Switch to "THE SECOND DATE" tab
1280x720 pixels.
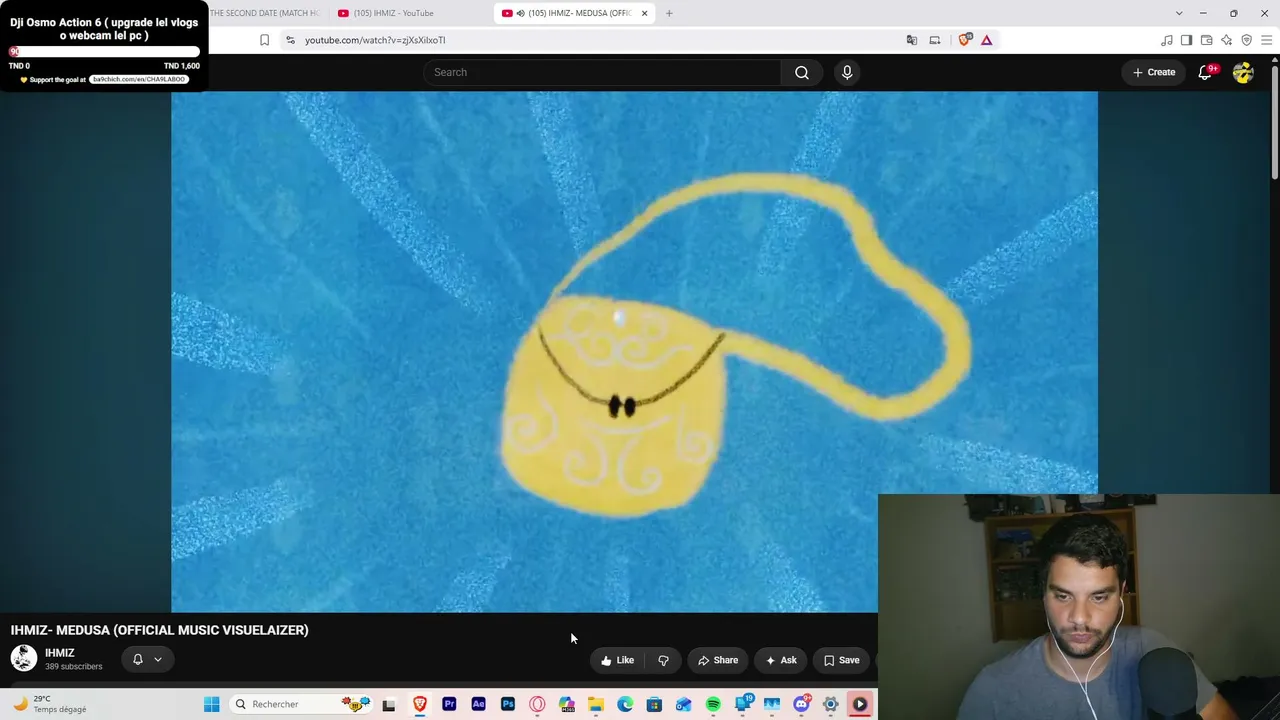tap(266, 13)
